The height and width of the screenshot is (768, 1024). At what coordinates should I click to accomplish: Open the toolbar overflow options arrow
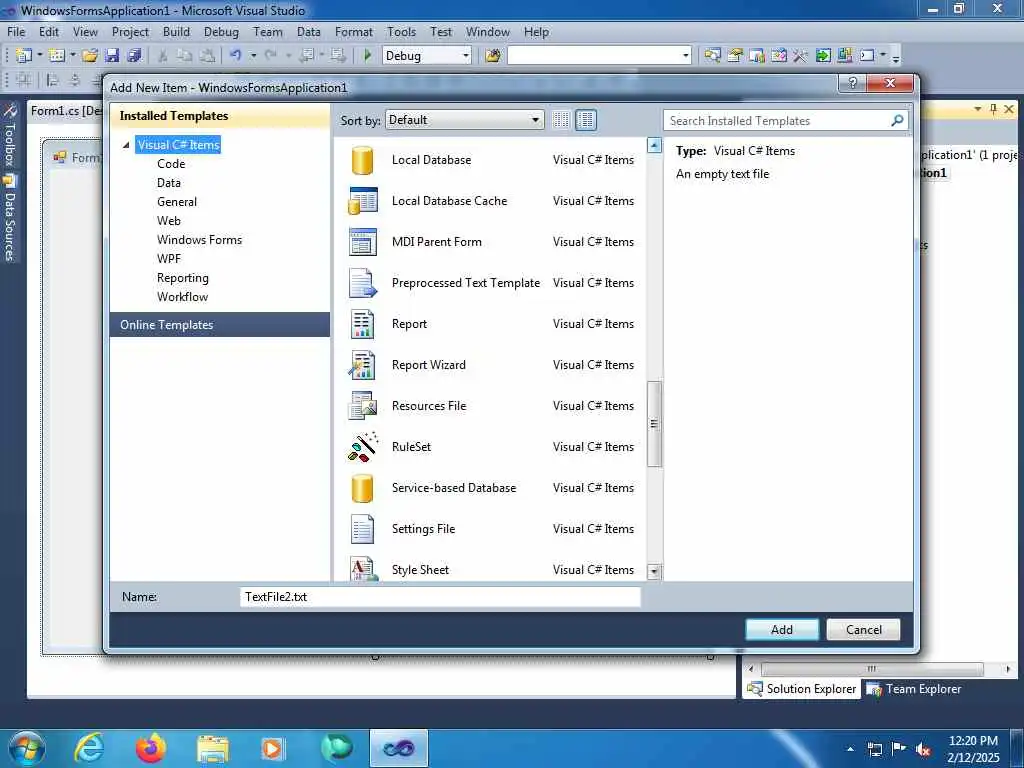pos(896,57)
